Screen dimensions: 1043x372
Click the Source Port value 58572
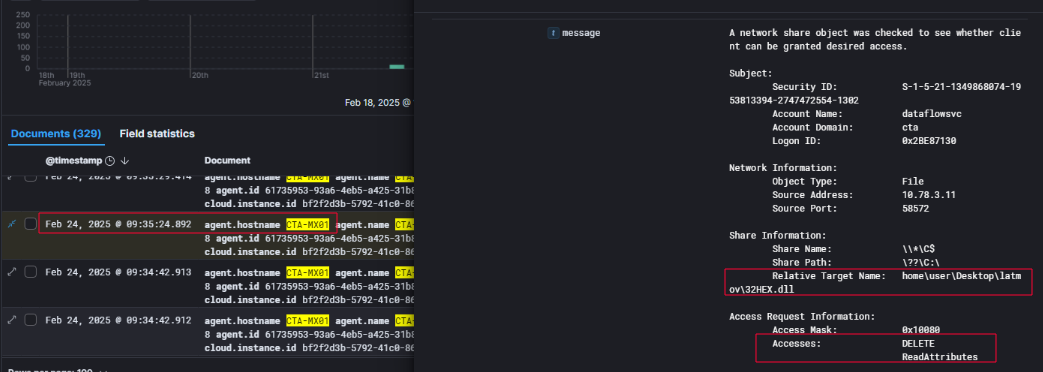(915, 208)
